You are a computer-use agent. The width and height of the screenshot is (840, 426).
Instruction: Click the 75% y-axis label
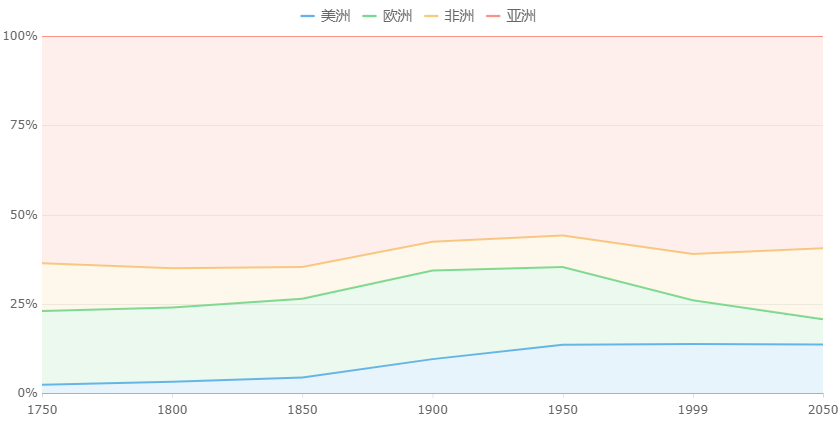[x=20, y=125]
